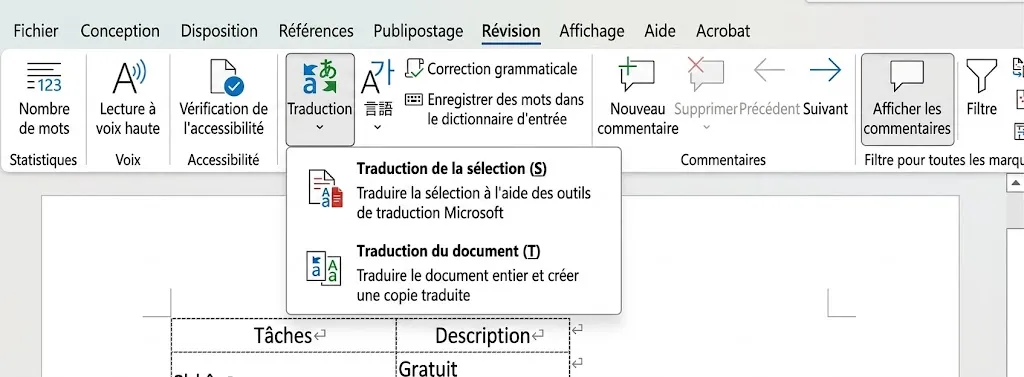Click the Traduction du document icon
This screenshot has width=1024, height=377.
tap(324, 269)
